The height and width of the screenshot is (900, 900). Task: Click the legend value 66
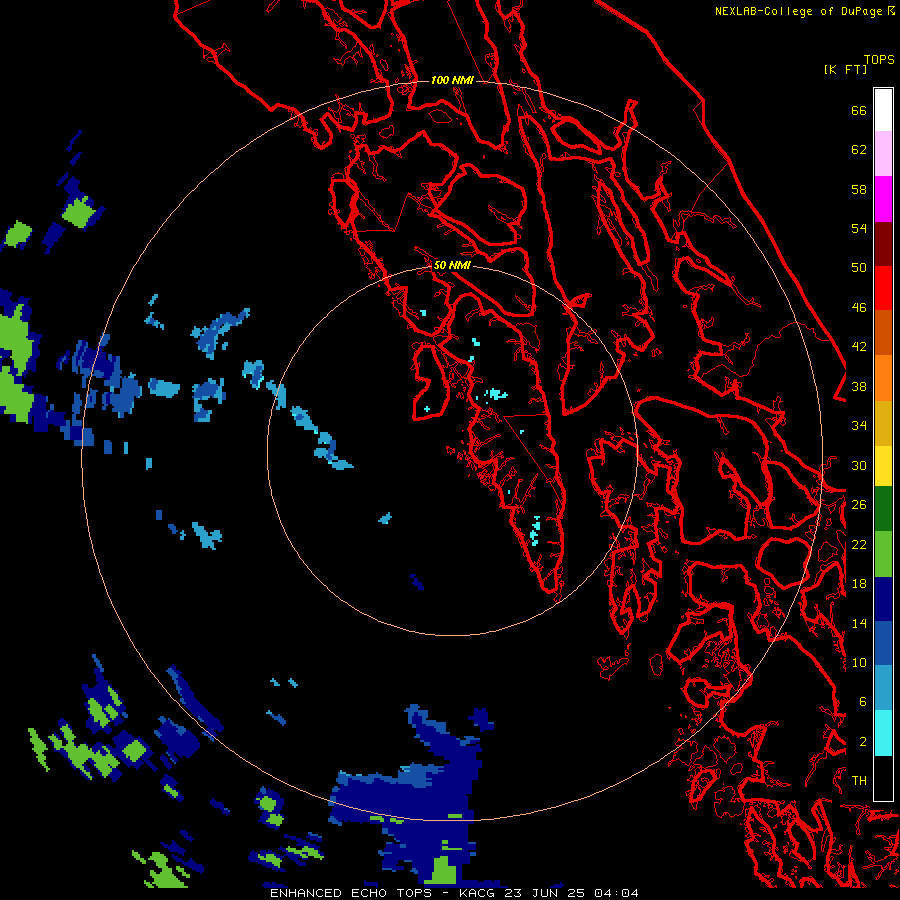coord(859,110)
